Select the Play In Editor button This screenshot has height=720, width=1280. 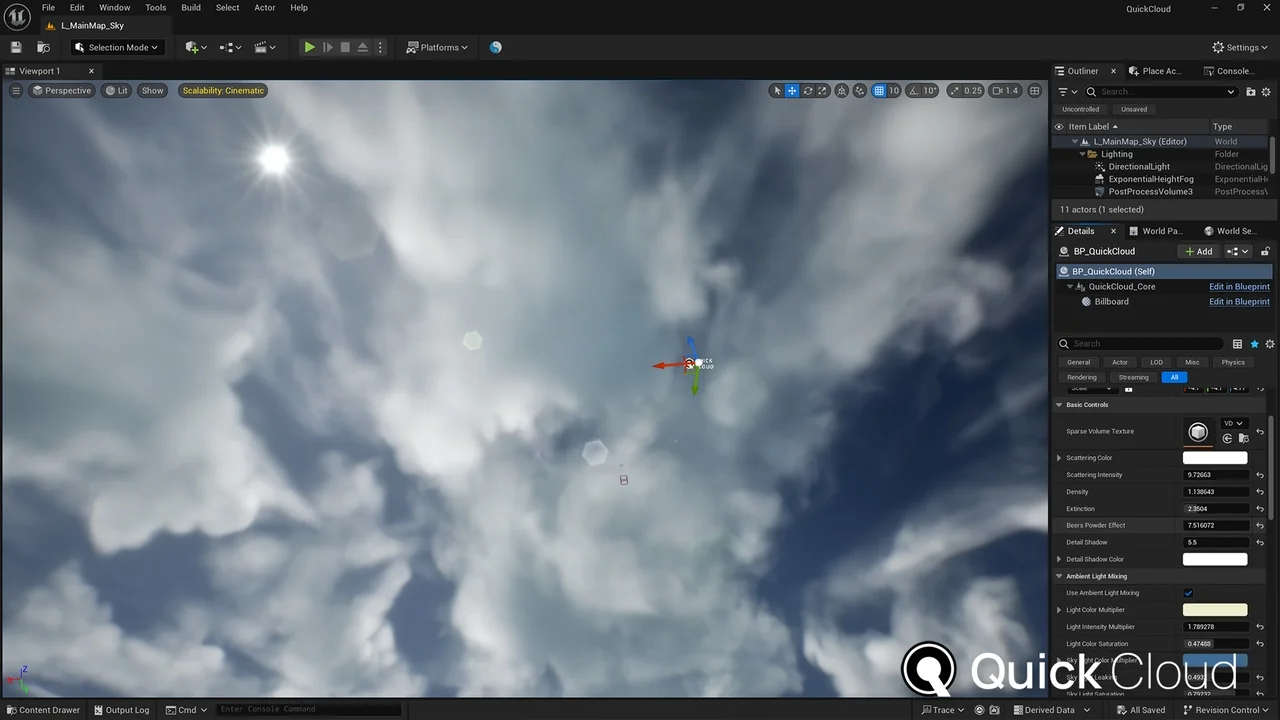coord(309,47)
